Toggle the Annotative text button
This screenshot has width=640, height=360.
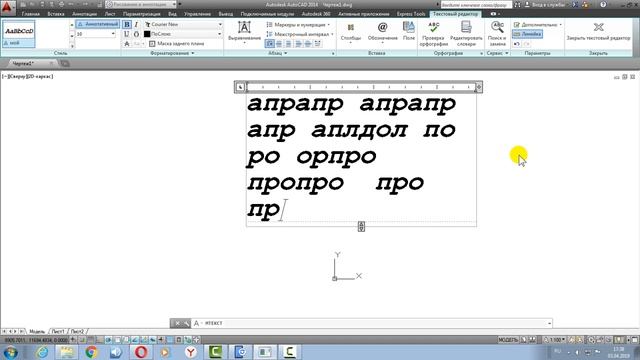pos(98,24)
